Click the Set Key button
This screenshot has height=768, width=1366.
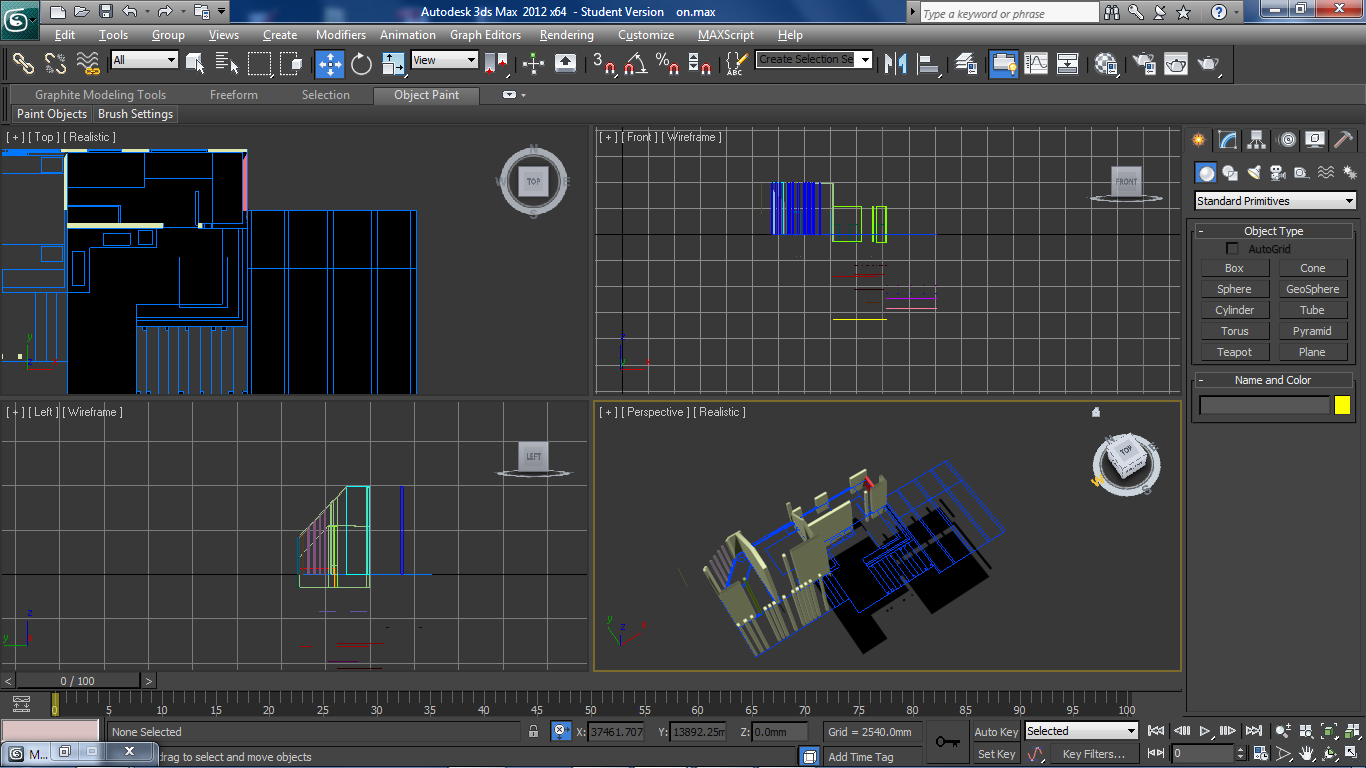pyautogui.click(x=996, y=753)
